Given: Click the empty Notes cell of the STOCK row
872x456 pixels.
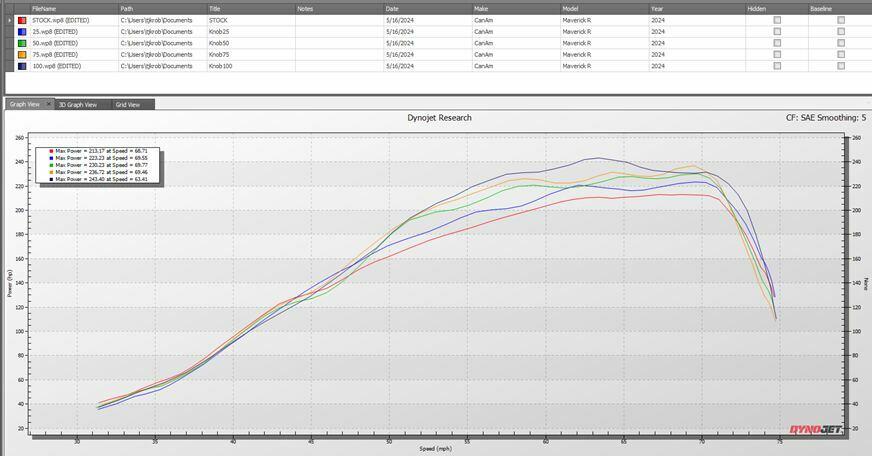Looking at the screenshot, I should 339,20.
